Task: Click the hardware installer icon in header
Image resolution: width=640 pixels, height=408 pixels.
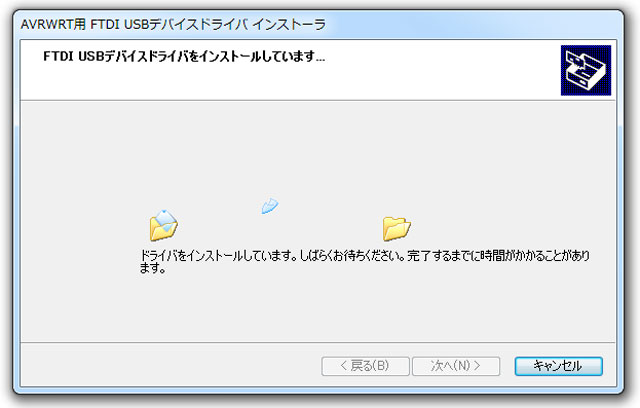Action: [x=586, y=70]
